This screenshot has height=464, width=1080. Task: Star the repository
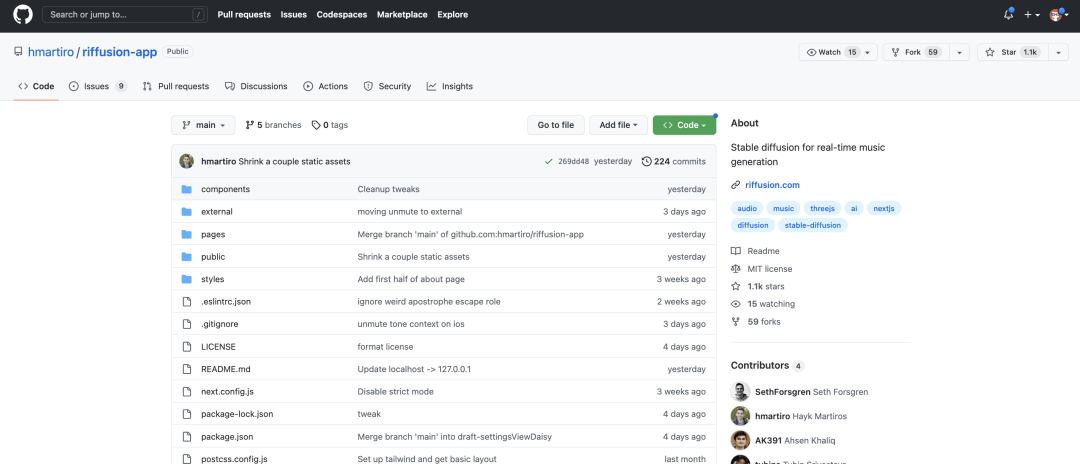tap(1012, 52)
